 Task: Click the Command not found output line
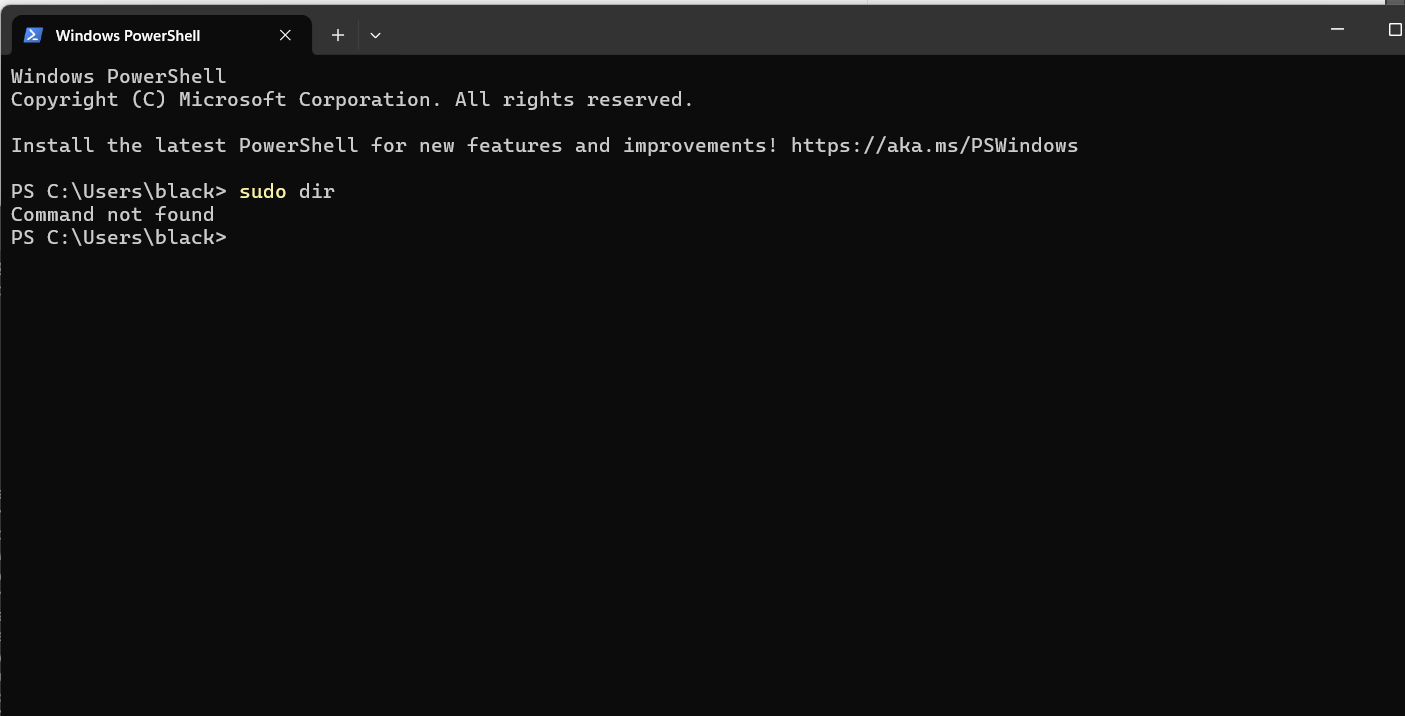[x=112, y=214]
